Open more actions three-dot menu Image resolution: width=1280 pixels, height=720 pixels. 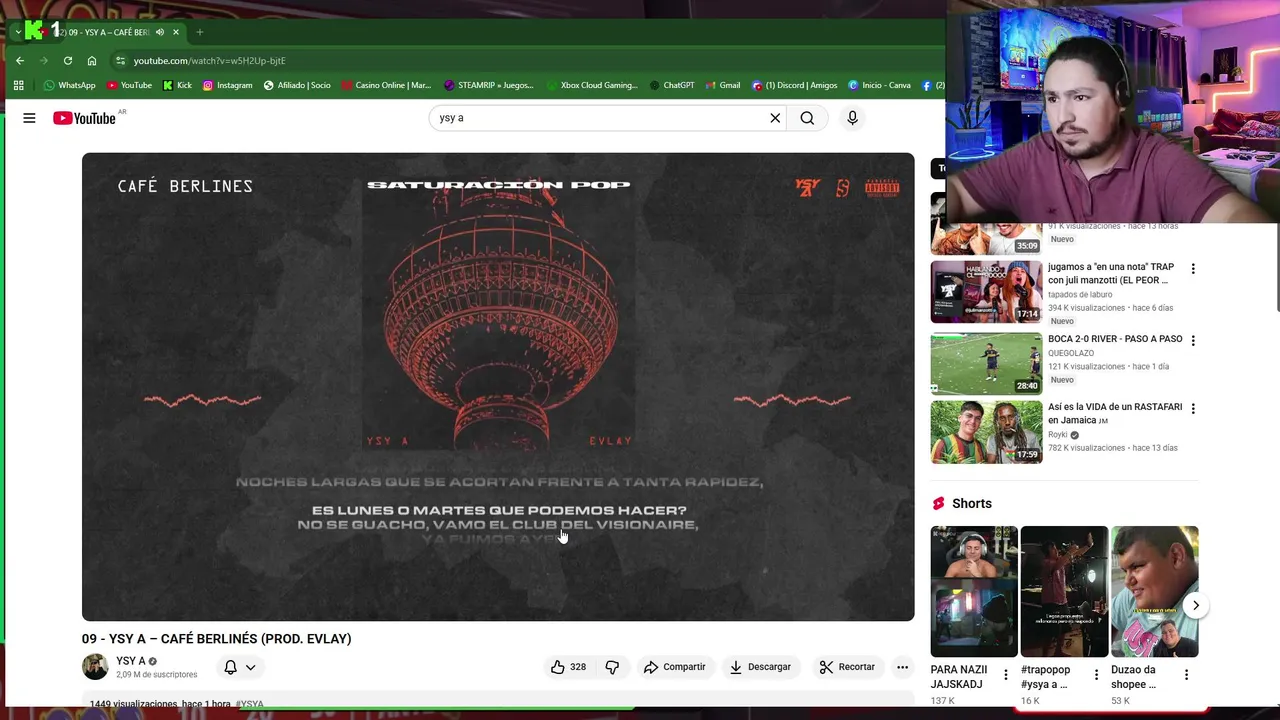[902, 667]
